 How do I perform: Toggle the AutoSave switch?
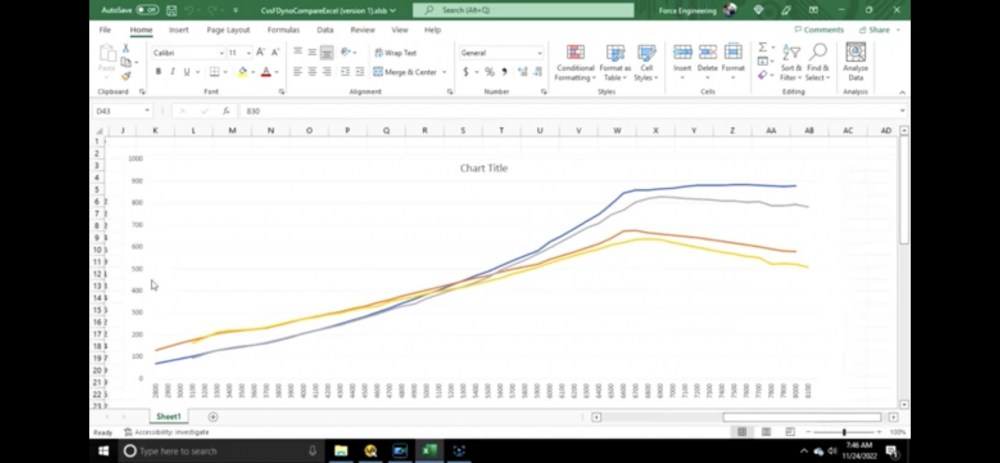click(x=146, y=10)
